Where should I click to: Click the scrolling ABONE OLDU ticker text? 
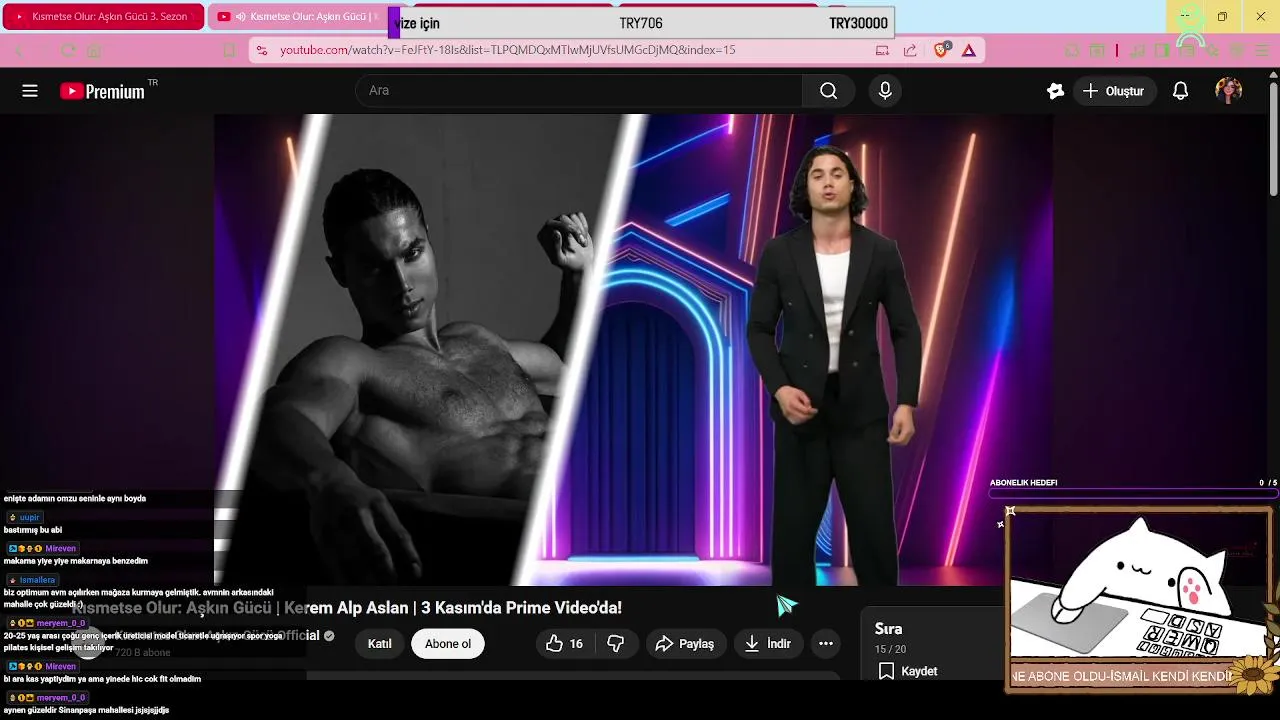[1122, 677]
